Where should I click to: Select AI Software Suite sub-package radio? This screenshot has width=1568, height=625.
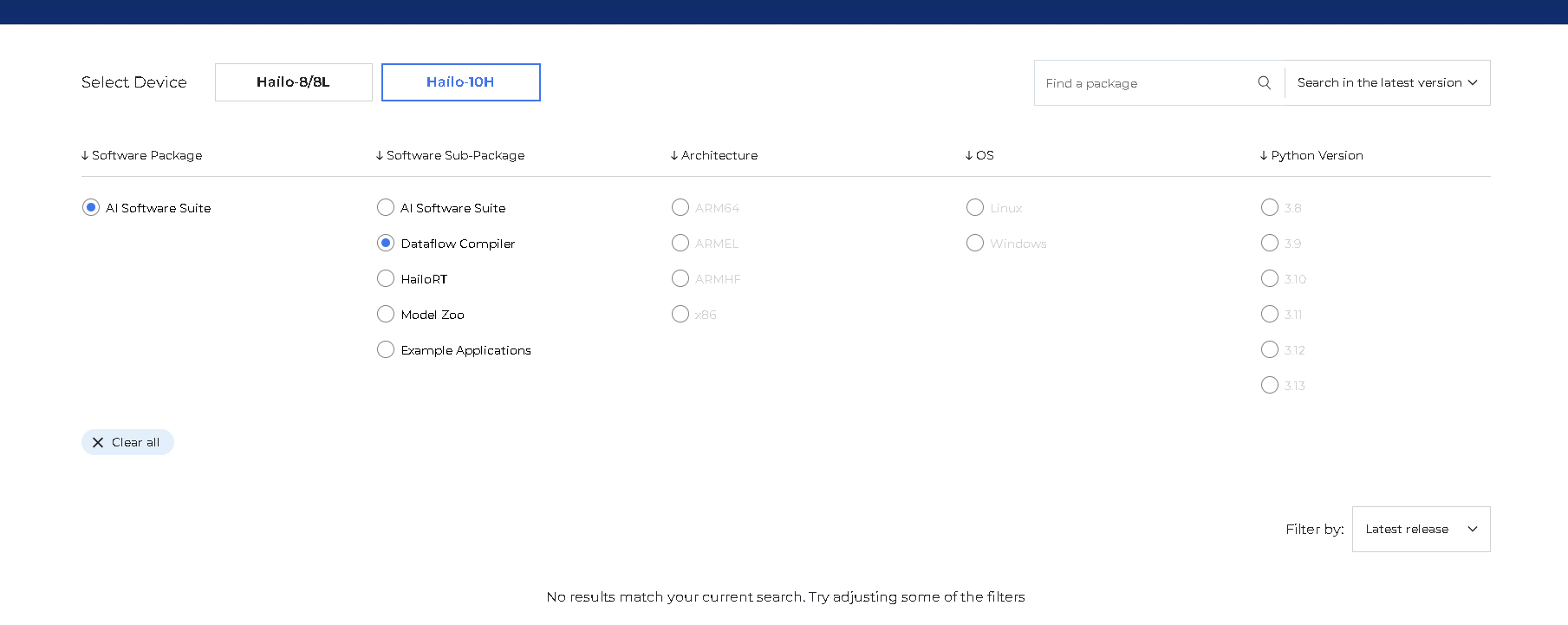pyautogui.click(x=386, y=208)
